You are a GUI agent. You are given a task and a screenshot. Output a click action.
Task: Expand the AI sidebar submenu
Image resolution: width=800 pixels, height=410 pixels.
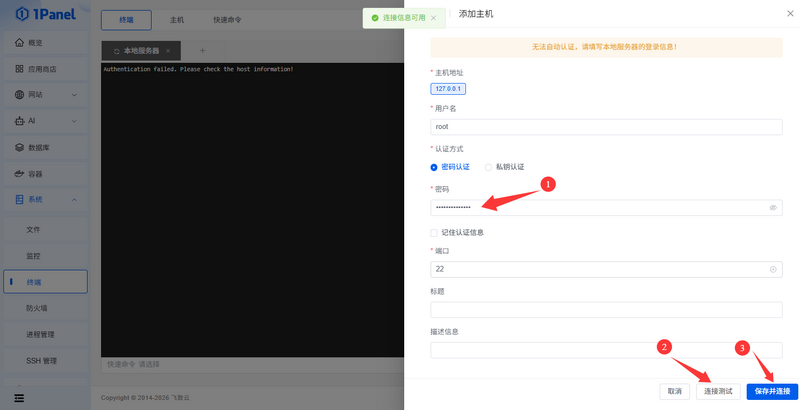click(x=45, y=121)
